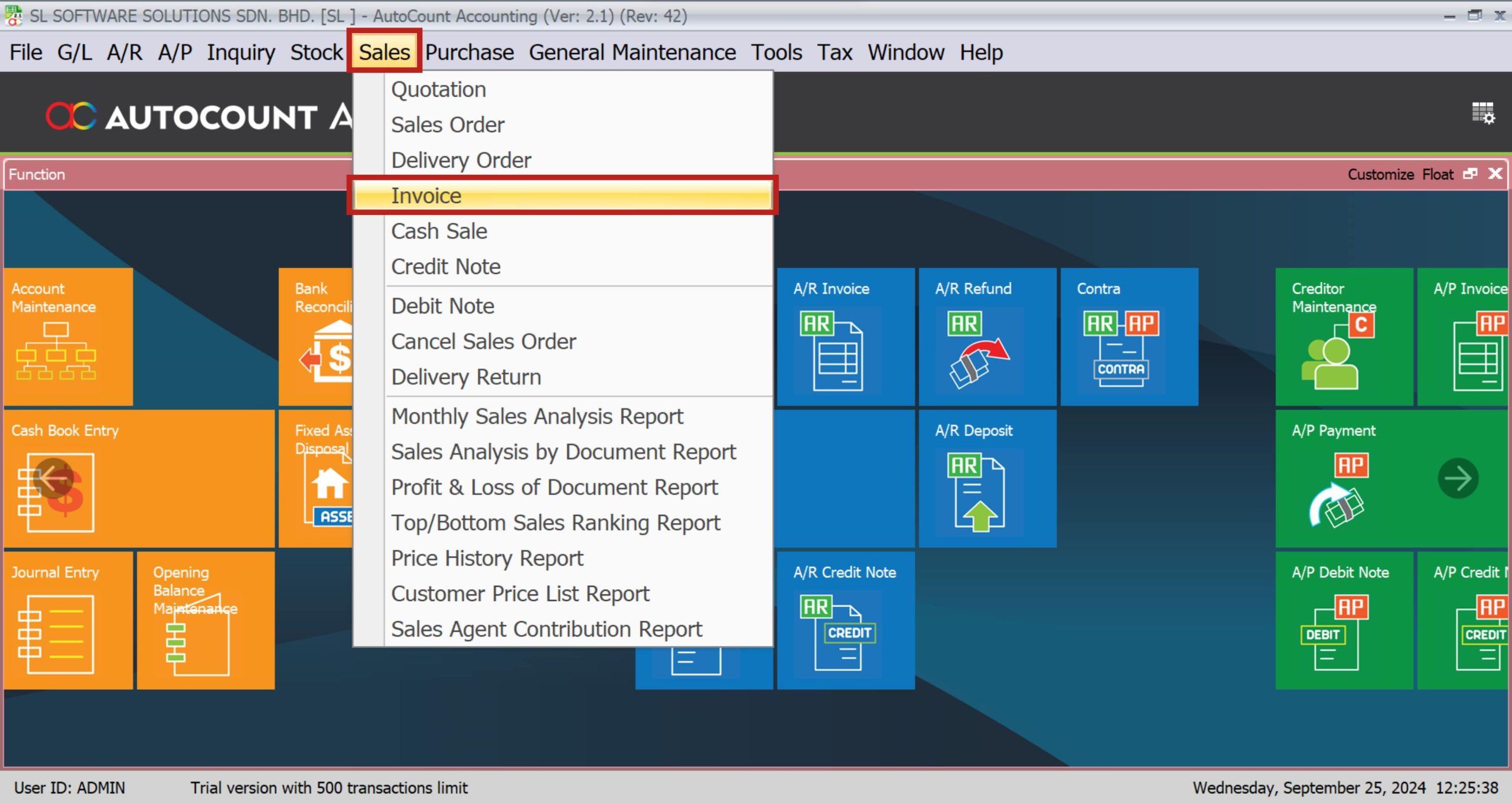
Task: Click the left arrow scroll button
Action: coord(53,478)
